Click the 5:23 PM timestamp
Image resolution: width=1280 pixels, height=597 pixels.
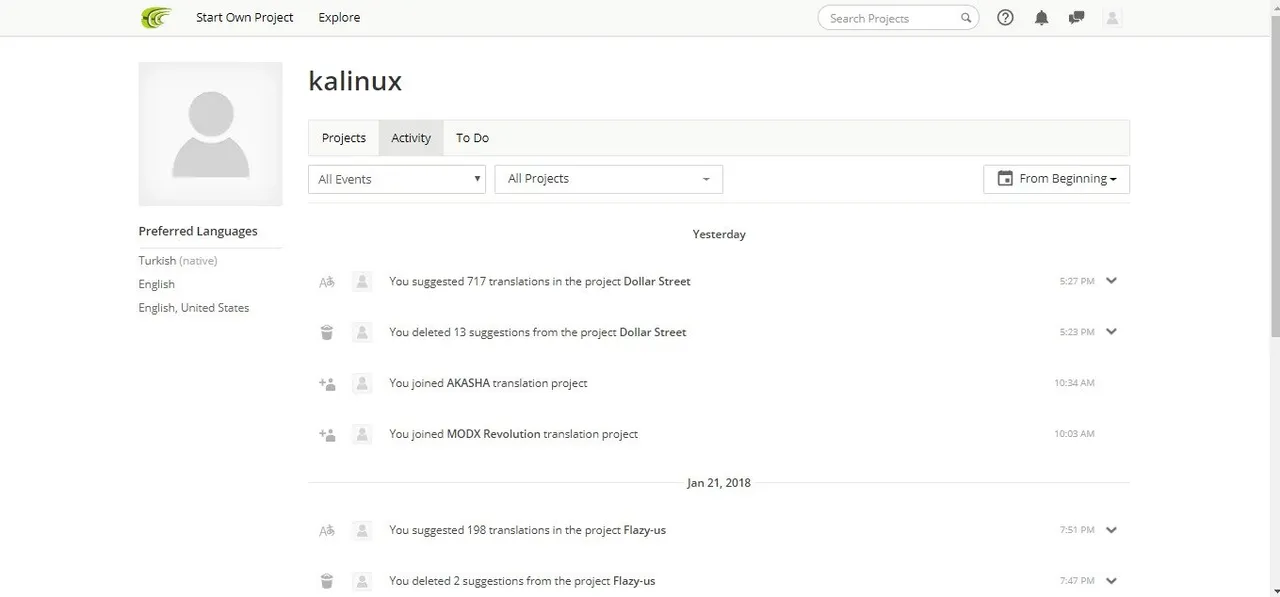click(x=1077, y=332)
